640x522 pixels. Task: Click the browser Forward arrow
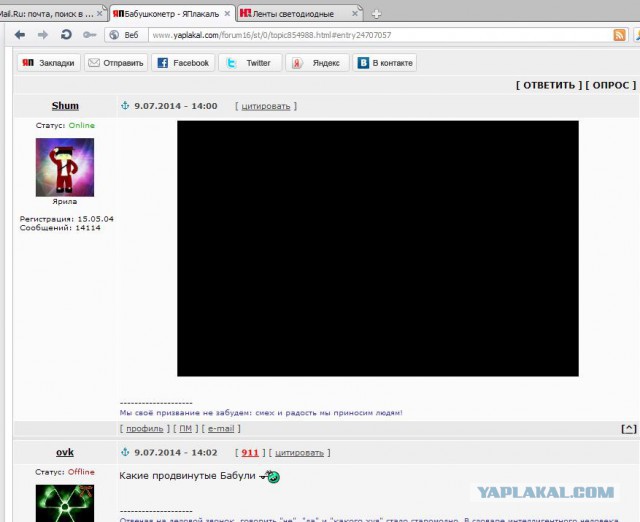(x=42, y=34)
